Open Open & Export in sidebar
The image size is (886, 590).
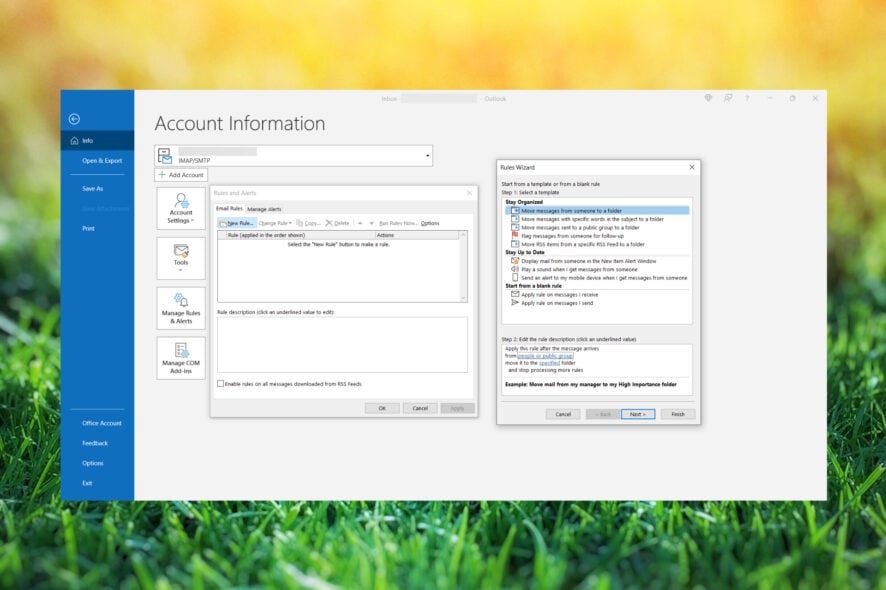click(102, 160)
